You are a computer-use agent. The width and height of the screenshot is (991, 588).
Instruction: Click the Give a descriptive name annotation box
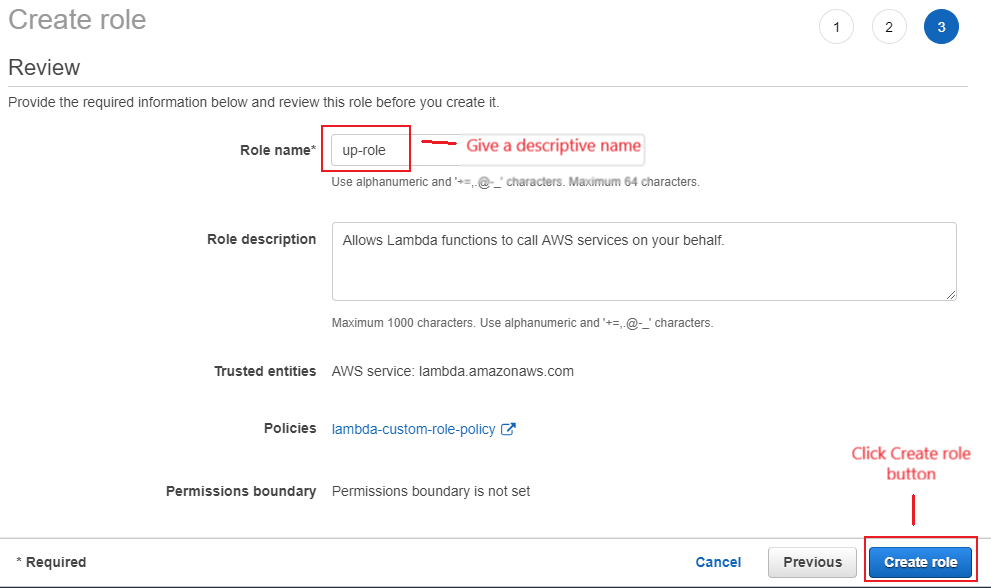click(x=553, y=148)
